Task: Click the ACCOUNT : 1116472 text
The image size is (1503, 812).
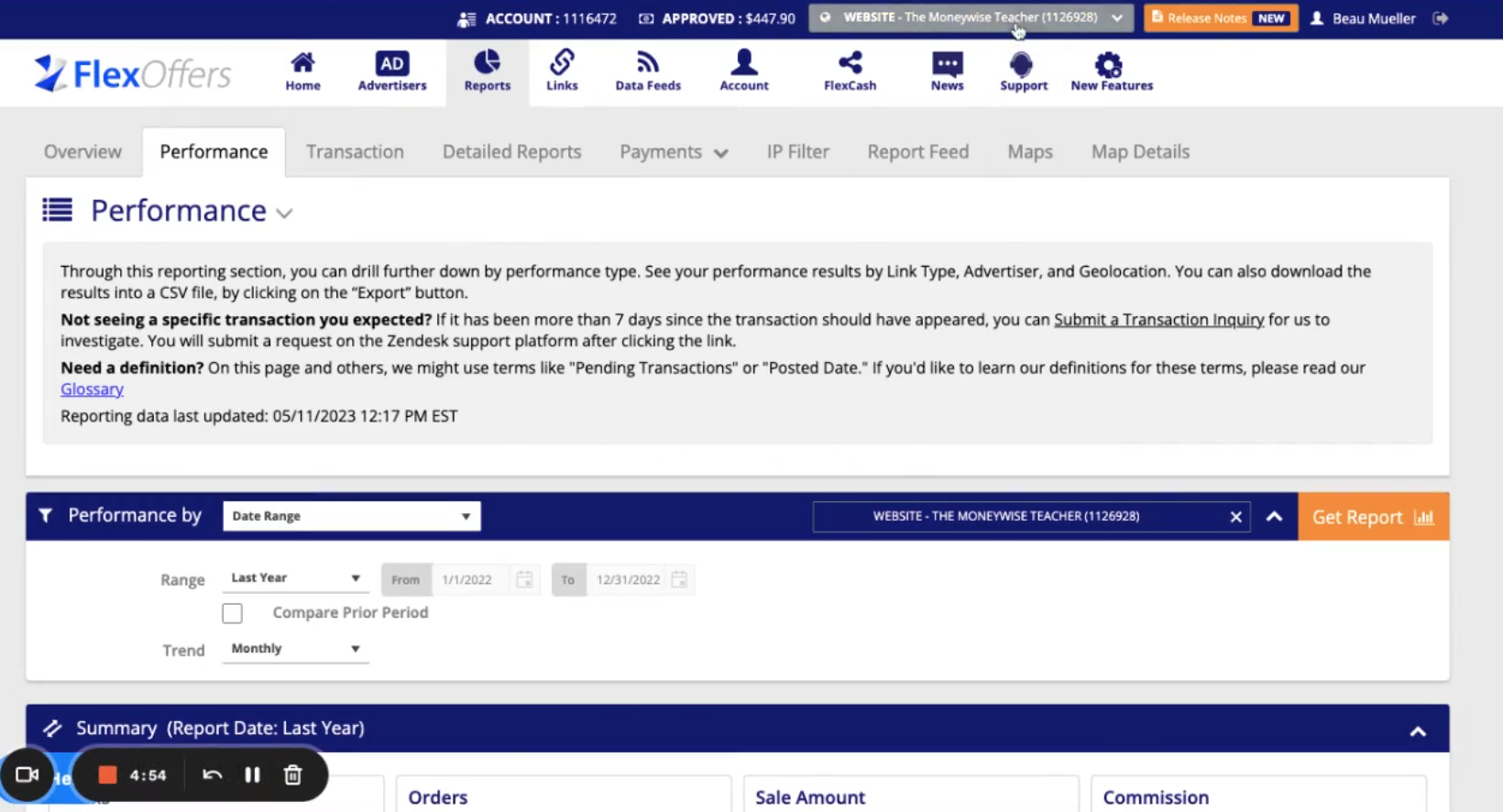Action: click(x=551, y=18)
